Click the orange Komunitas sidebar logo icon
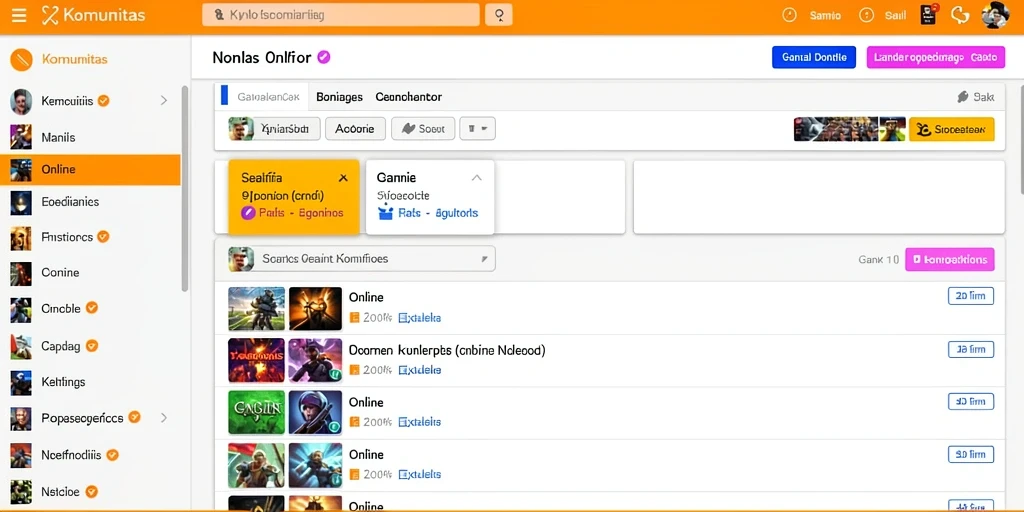 tap(22, 59)
